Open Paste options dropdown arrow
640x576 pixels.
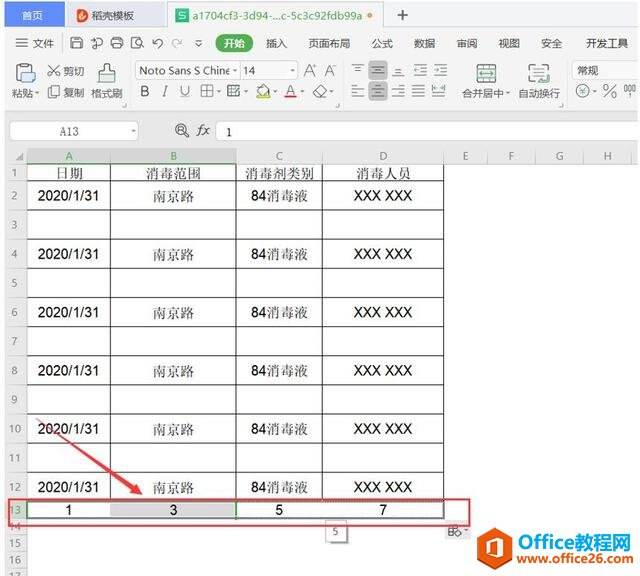click(37, 93)
